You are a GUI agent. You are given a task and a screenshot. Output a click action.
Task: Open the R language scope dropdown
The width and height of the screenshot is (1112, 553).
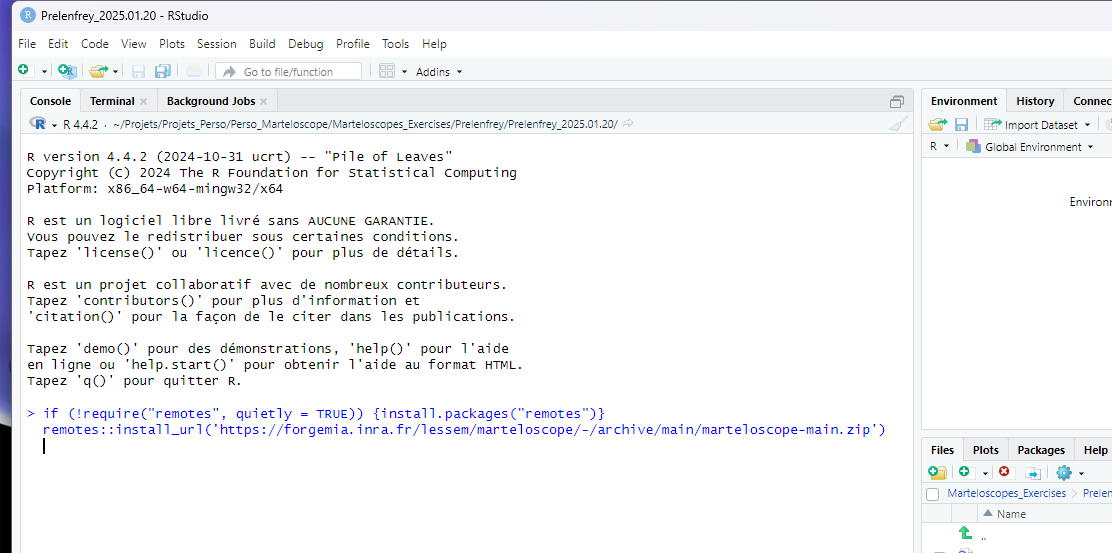click(939, 147)
